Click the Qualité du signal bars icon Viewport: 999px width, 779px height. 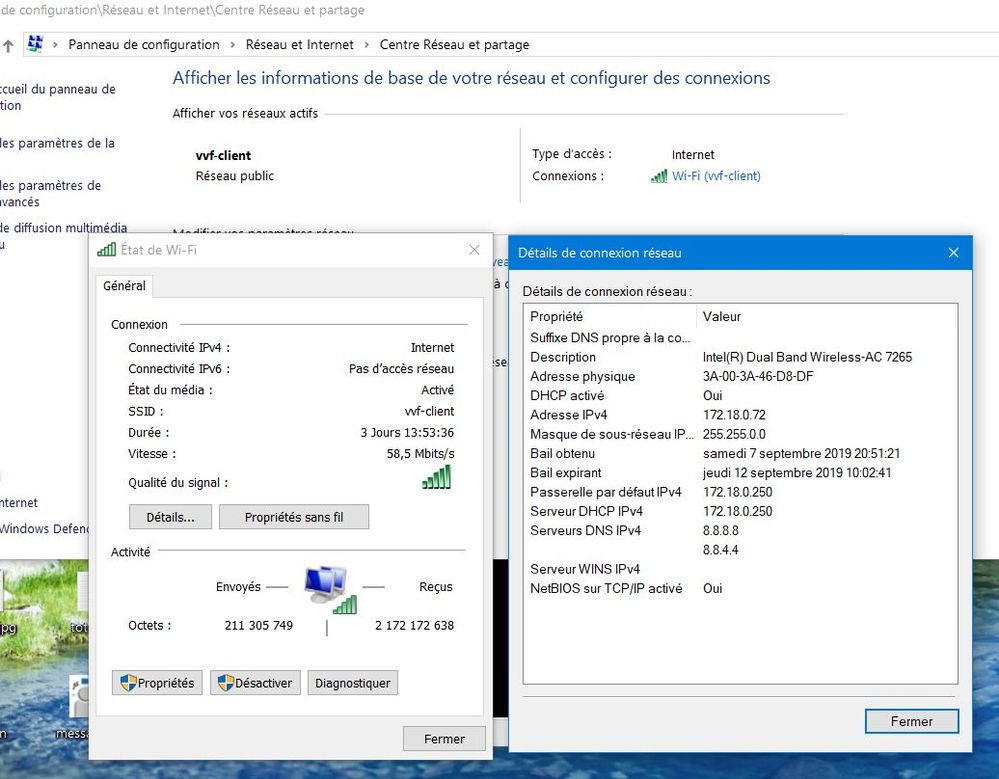coord(436,479)
